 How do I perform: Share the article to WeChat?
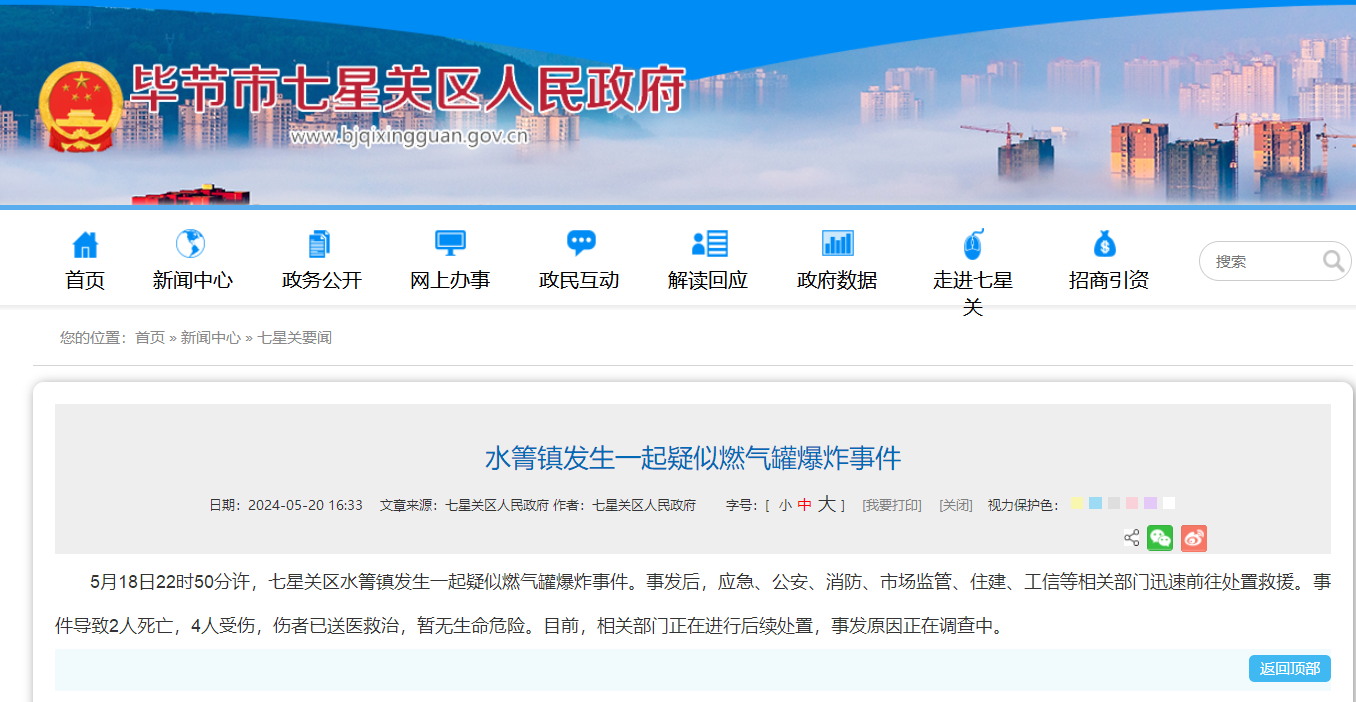pyautogui.click(x=1160, y=538)
